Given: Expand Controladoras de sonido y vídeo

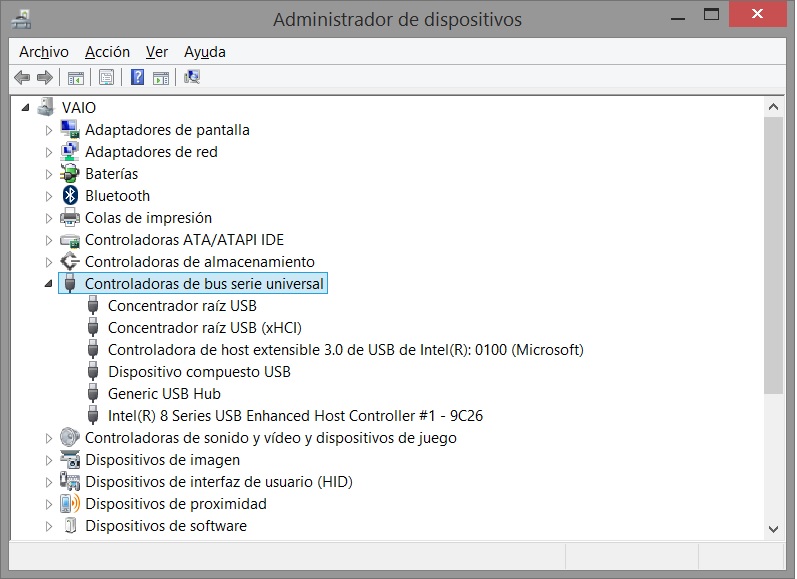Looking at the screenshot, I should tap(49, 438).
